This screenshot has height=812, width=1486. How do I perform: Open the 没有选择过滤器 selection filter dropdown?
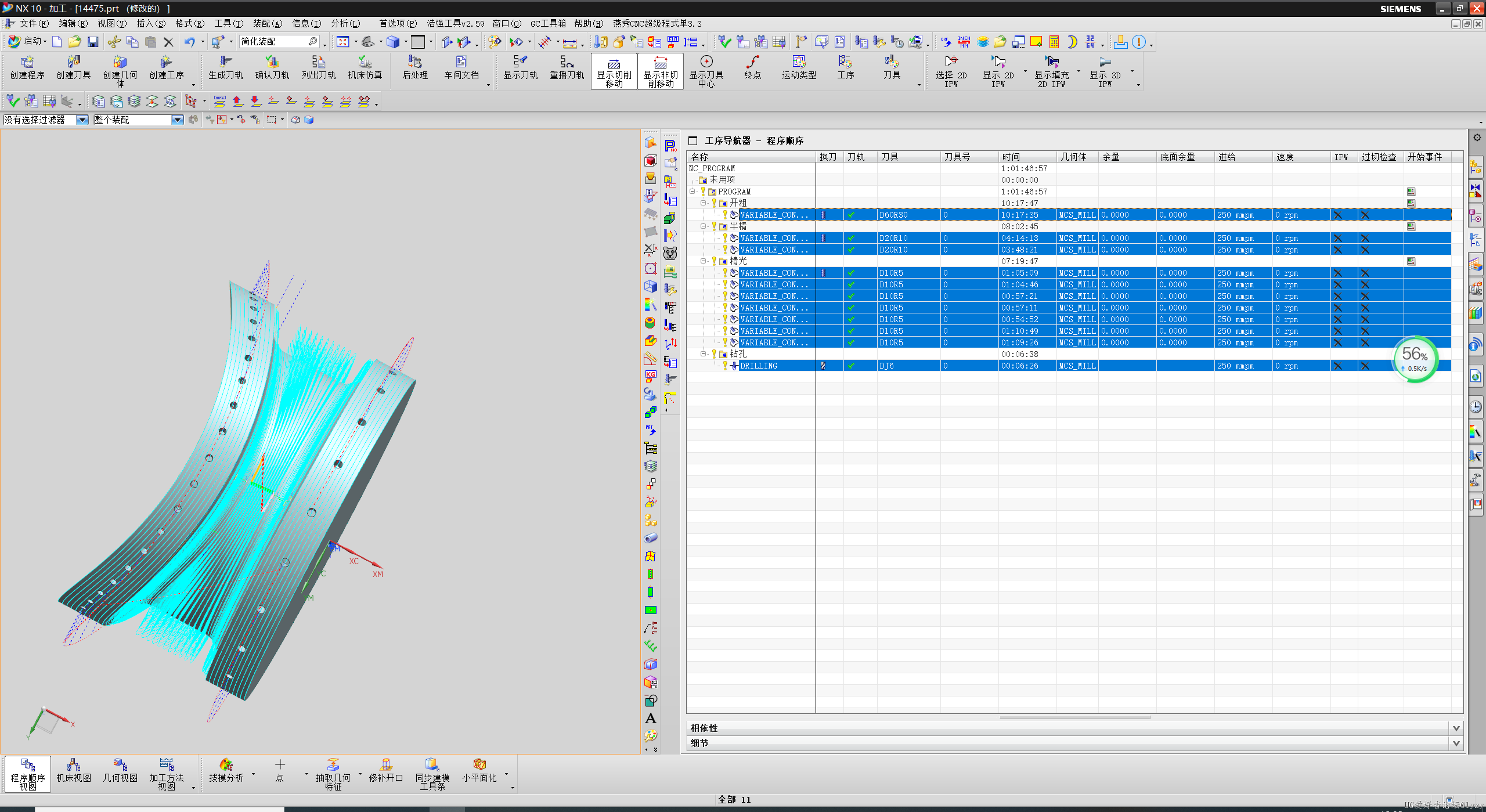82,120
